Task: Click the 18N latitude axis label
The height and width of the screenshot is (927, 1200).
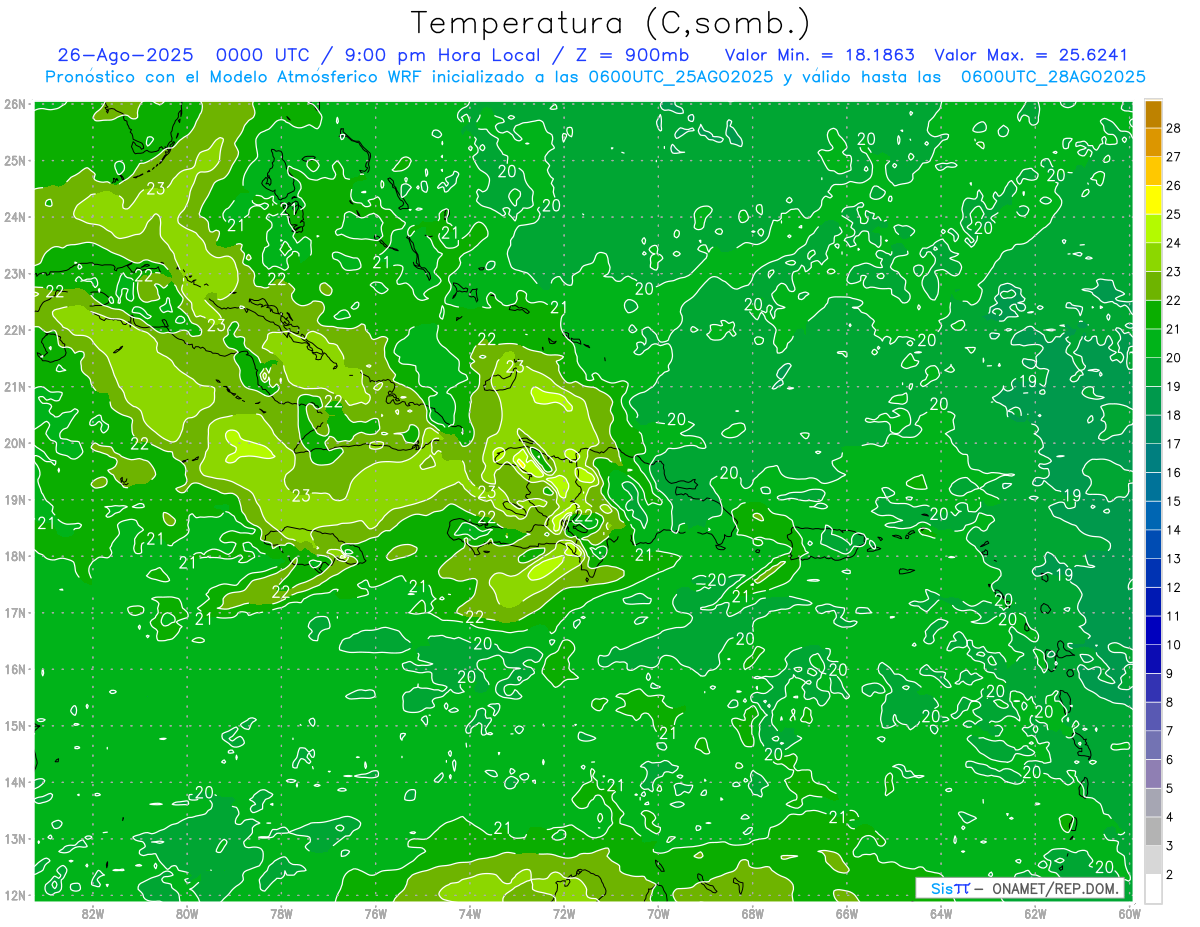Action: click(15, 556)
